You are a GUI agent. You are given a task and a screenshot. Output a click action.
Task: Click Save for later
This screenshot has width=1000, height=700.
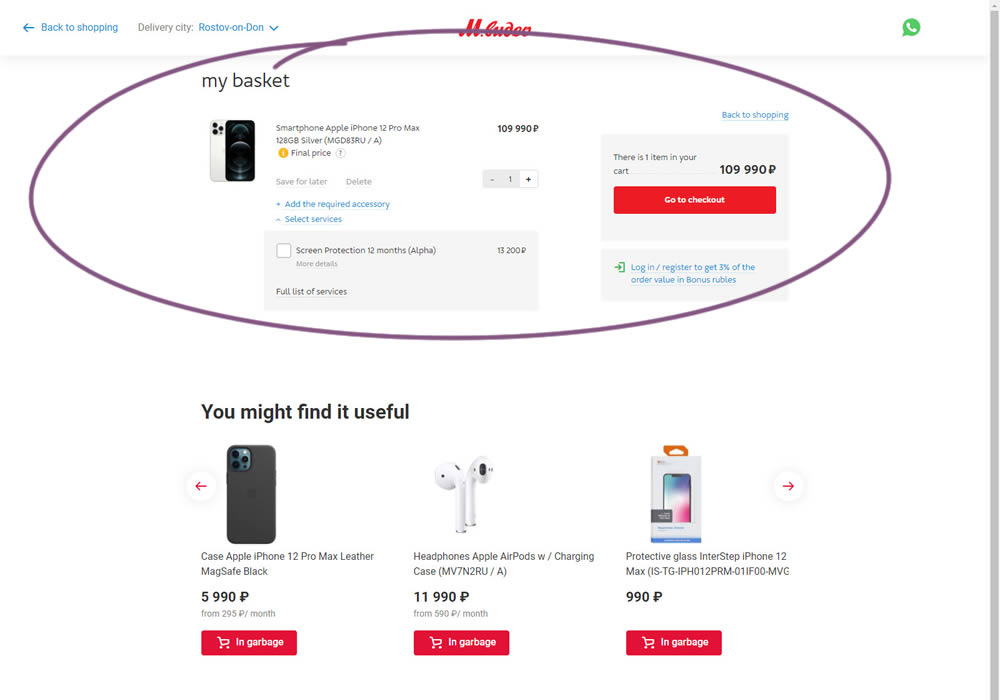pos(301,182)
